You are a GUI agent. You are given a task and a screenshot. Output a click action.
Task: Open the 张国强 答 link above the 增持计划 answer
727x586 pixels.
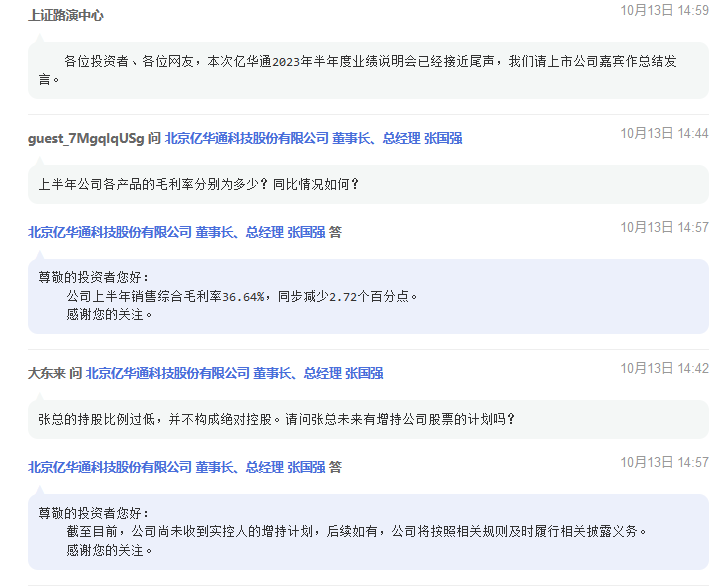(x=177, y=467)
